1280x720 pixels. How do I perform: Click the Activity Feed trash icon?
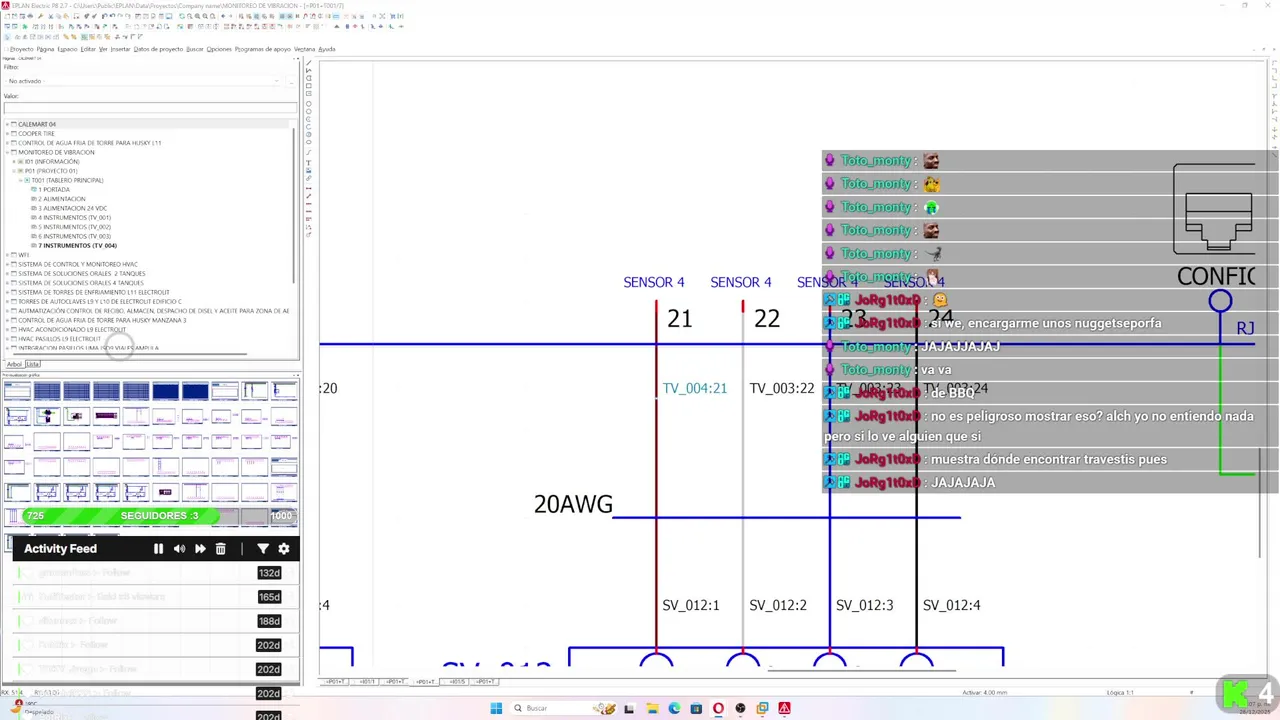tap(221, 549)
